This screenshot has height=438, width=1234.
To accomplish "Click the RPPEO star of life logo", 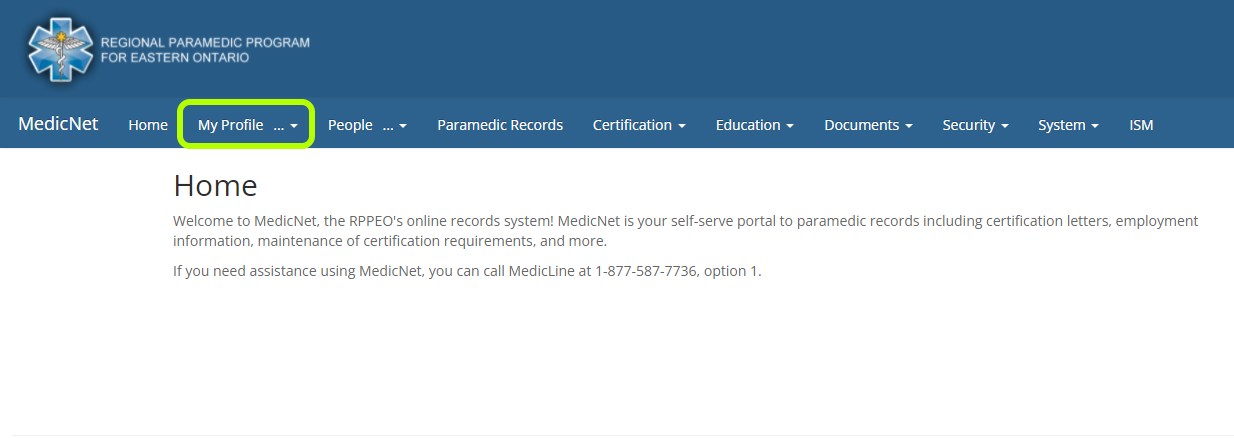I will pyautogui.click(x=60, y=49).
